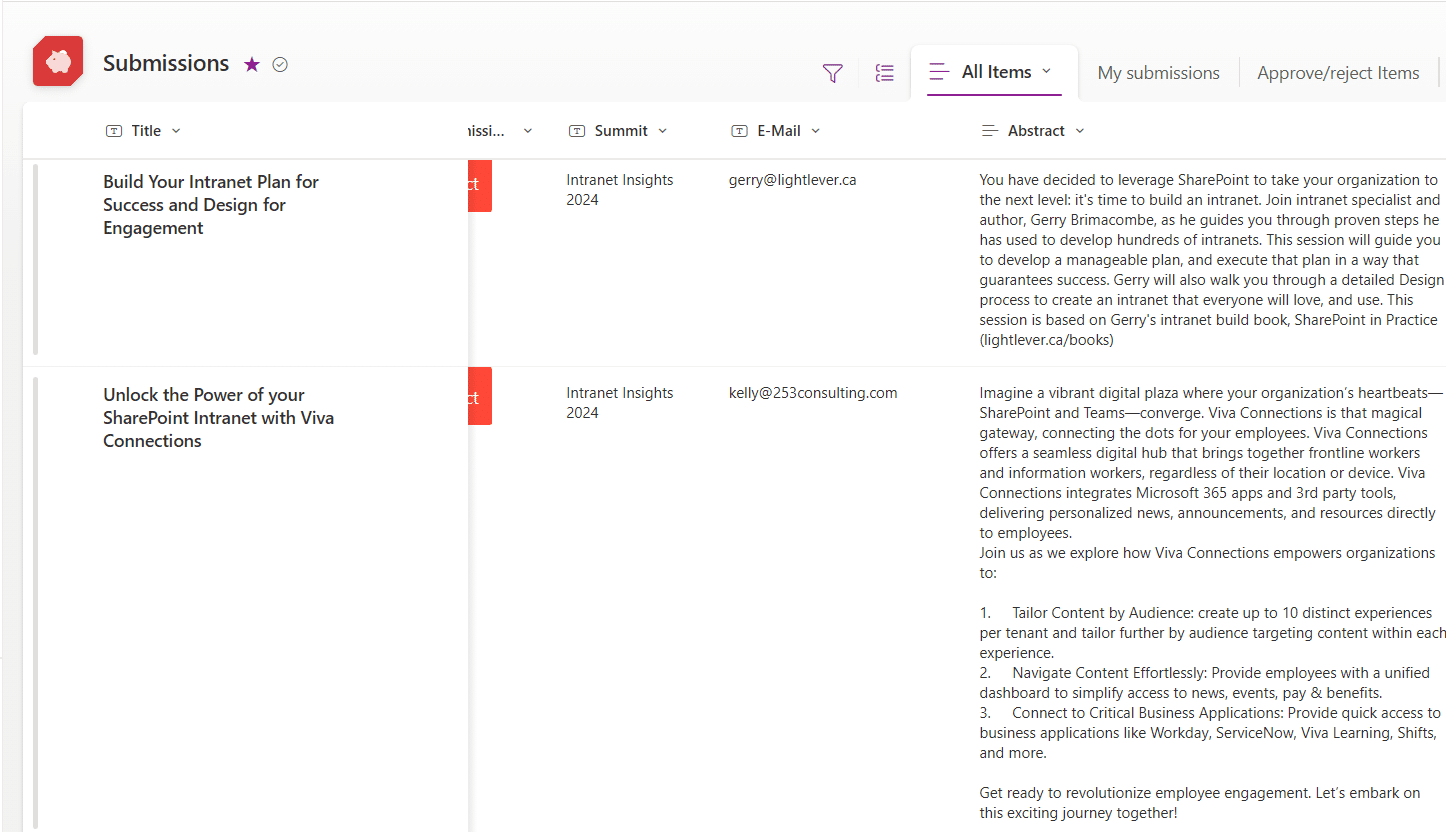Click the red piggy bank list icon
Image resolution: width=1446 pixels, height=832 pixels.
click(58, 62)
